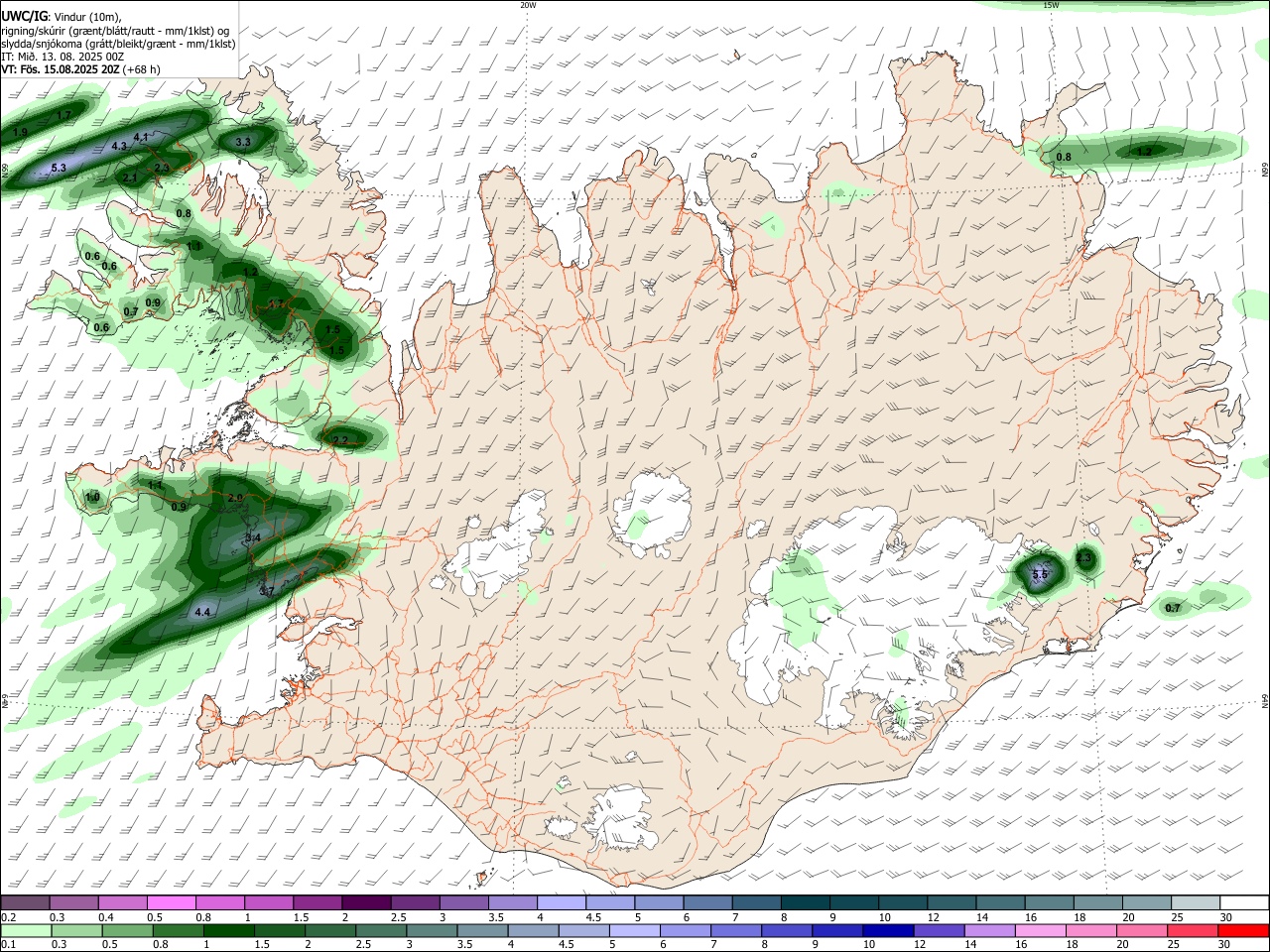Click the 4.4 precipitation value off the southwest
The image size is (1270, 952).
pyautogui.click(x=202, y=613)
